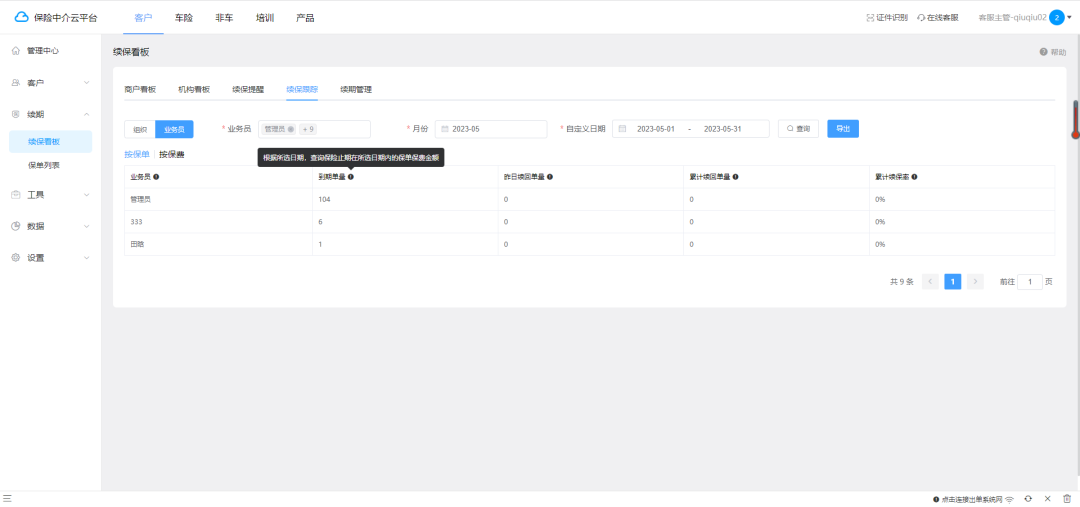Click the 客户 people icon in sidebar
The height and width of the screenshot is (507, 1080).
[x=16, y=83]
